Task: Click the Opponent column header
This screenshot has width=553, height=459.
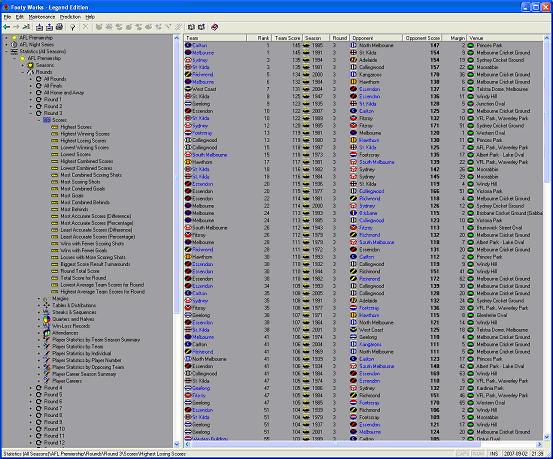Action: tap(376, 38)
